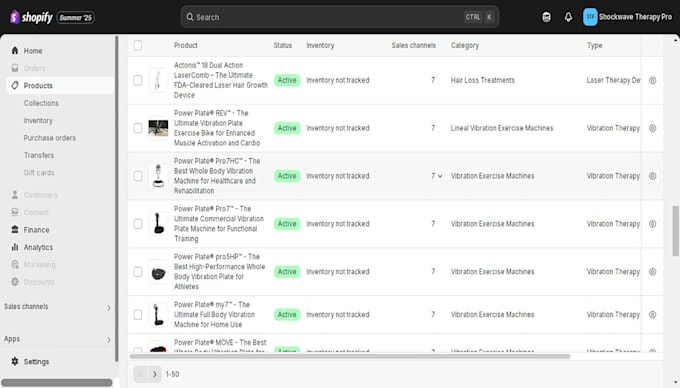This screenshot has width=680, height=388.
Task: Open Inventory submenu item
Action: [38, 121]
